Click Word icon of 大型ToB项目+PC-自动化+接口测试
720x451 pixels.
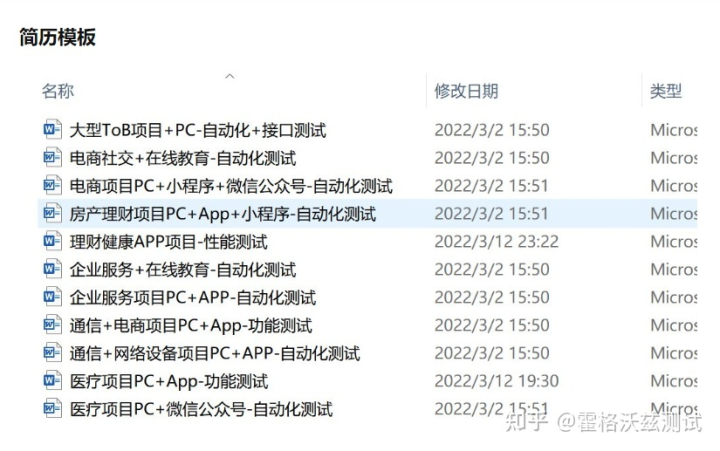pos(52,130)
